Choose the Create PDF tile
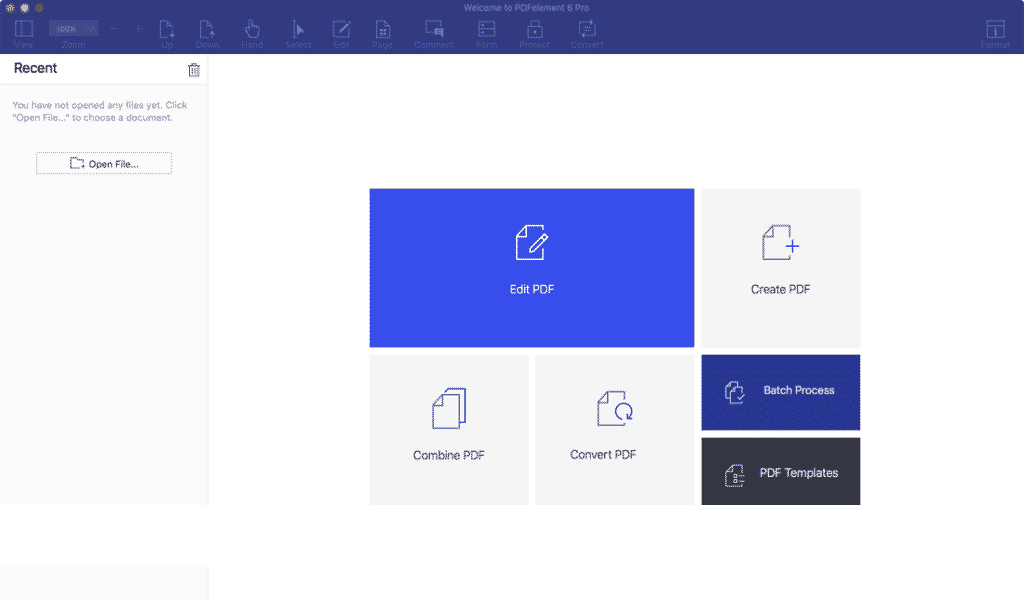 tap(780, 267)
